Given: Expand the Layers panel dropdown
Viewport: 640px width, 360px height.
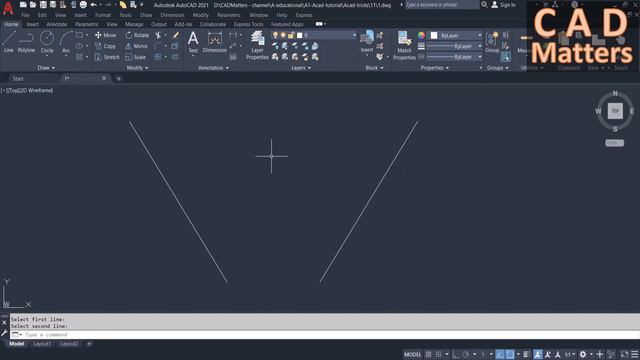Looking at the screenshot, I should pyautogui.click(x=301, y=68).
